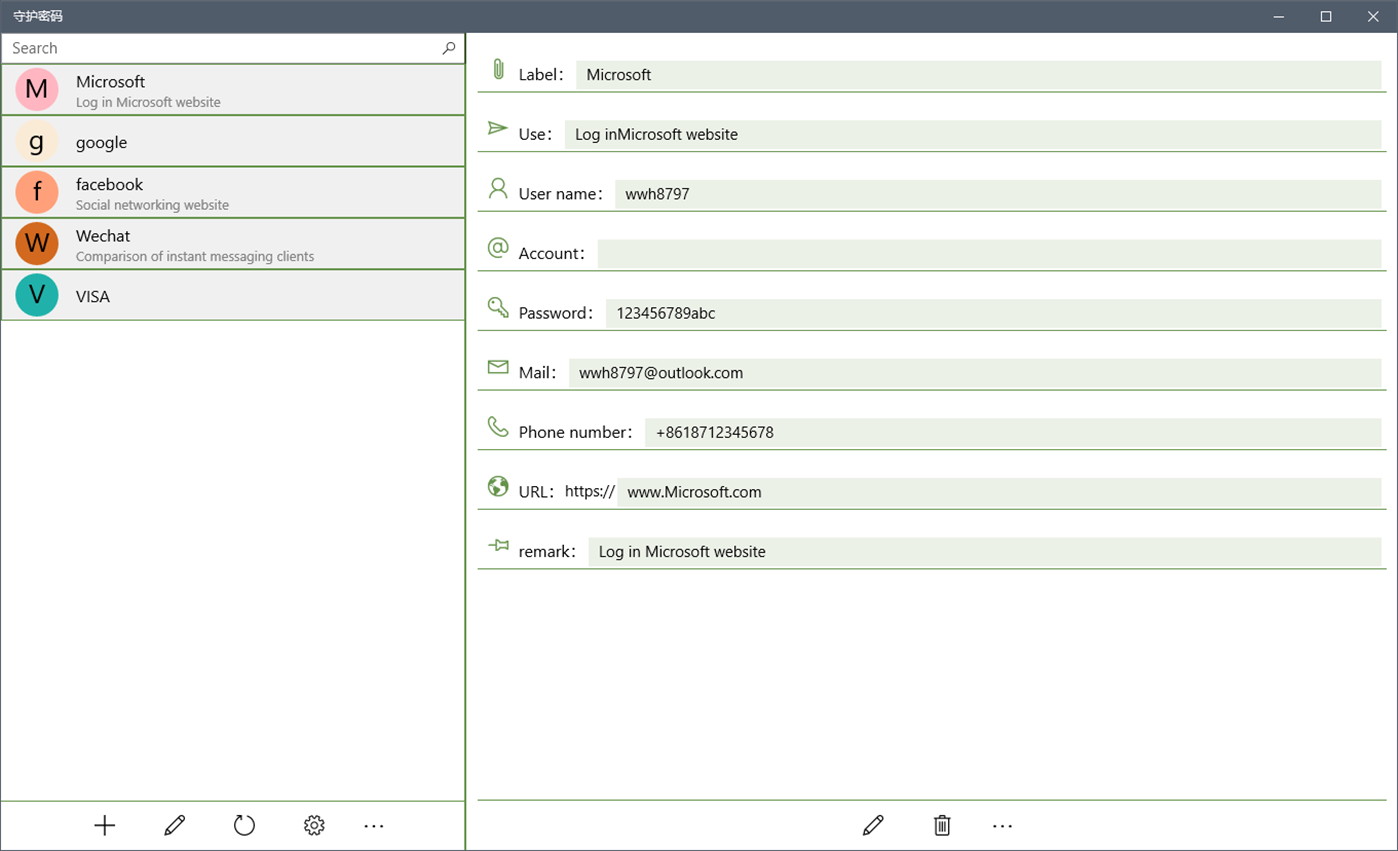Click the key icon beside Password

(x=498, y=307)
